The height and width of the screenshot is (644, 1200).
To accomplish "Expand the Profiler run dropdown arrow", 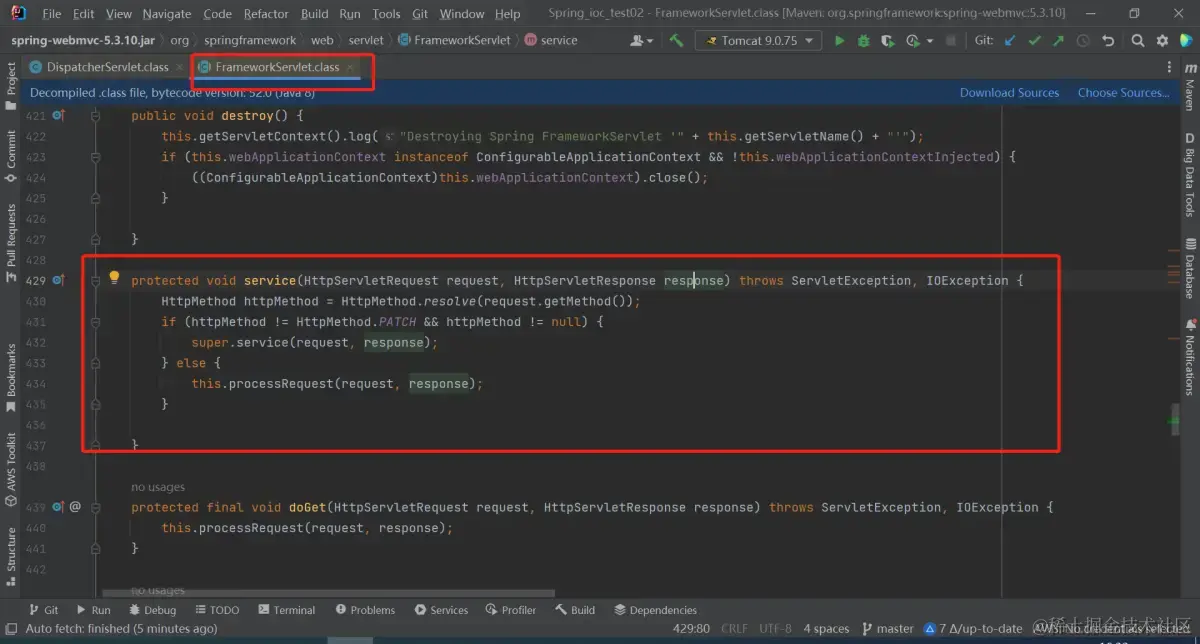I will tap(929, 40).
